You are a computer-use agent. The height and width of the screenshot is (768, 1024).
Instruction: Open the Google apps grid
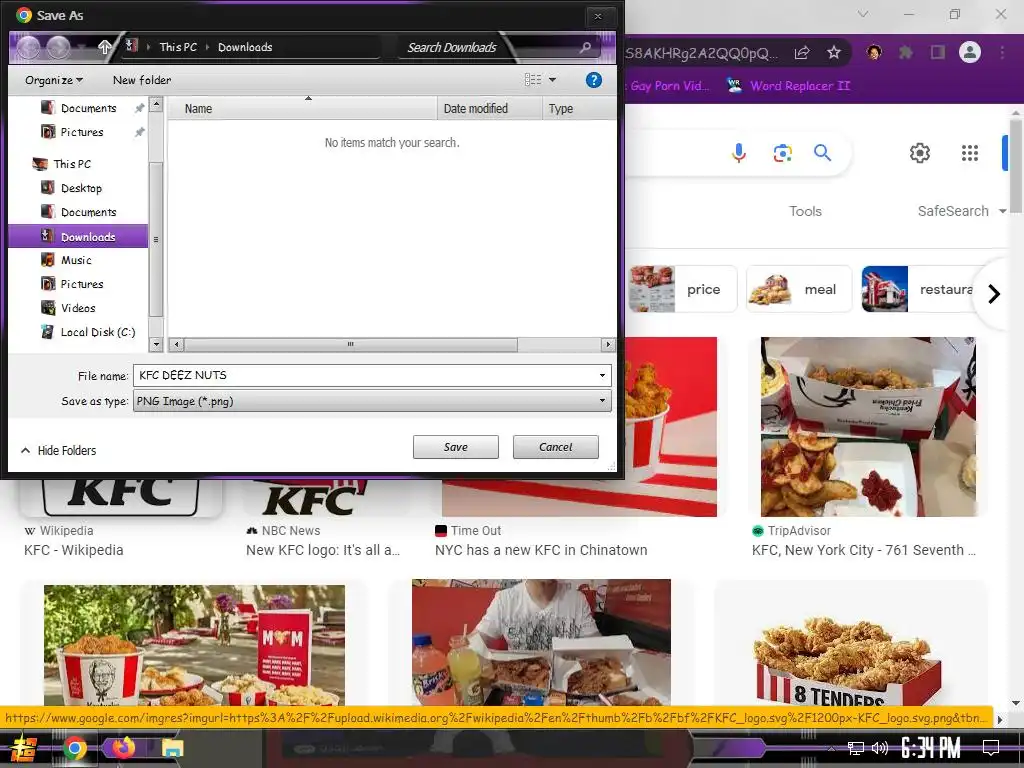(x=970, y=153)
